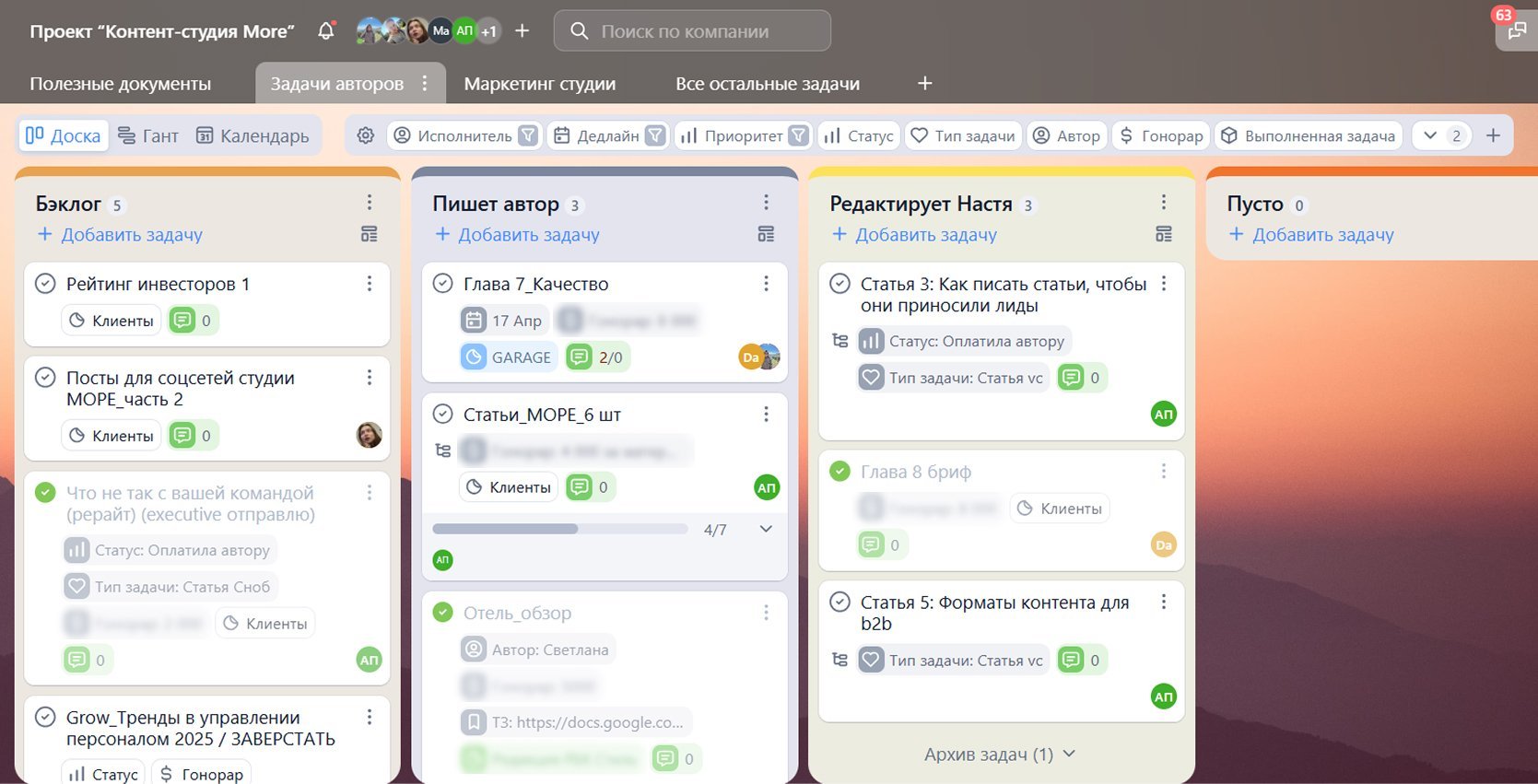
Task: Open comments on Рейтинг инвесторов 1 card
Action: coord(193,321)
